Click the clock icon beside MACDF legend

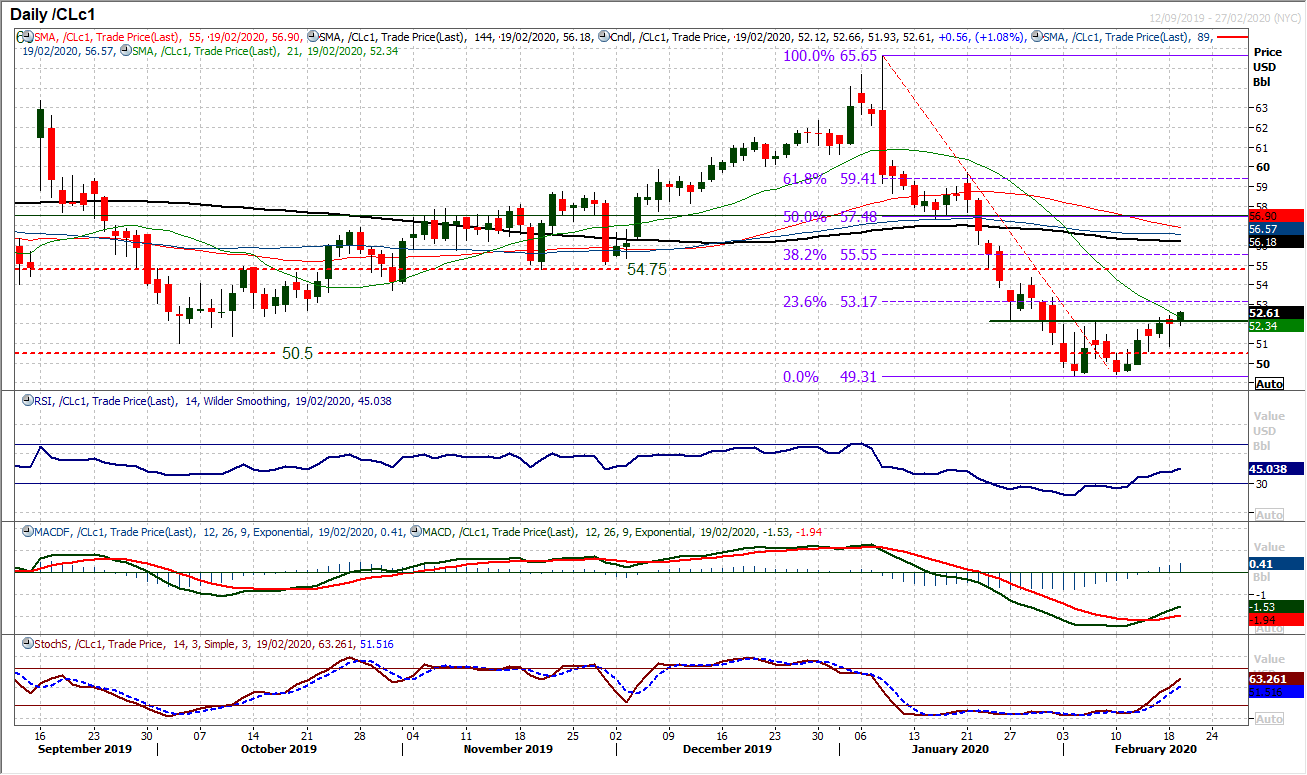point(27,532)
